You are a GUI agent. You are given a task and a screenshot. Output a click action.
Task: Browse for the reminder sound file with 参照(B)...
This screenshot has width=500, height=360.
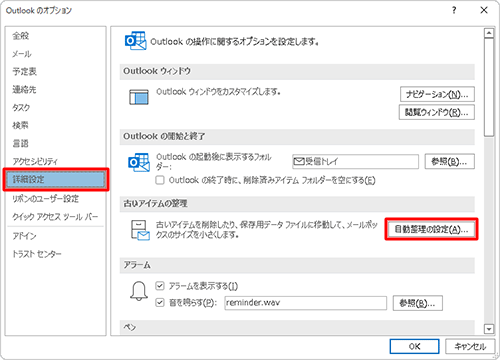coord(418,303)
